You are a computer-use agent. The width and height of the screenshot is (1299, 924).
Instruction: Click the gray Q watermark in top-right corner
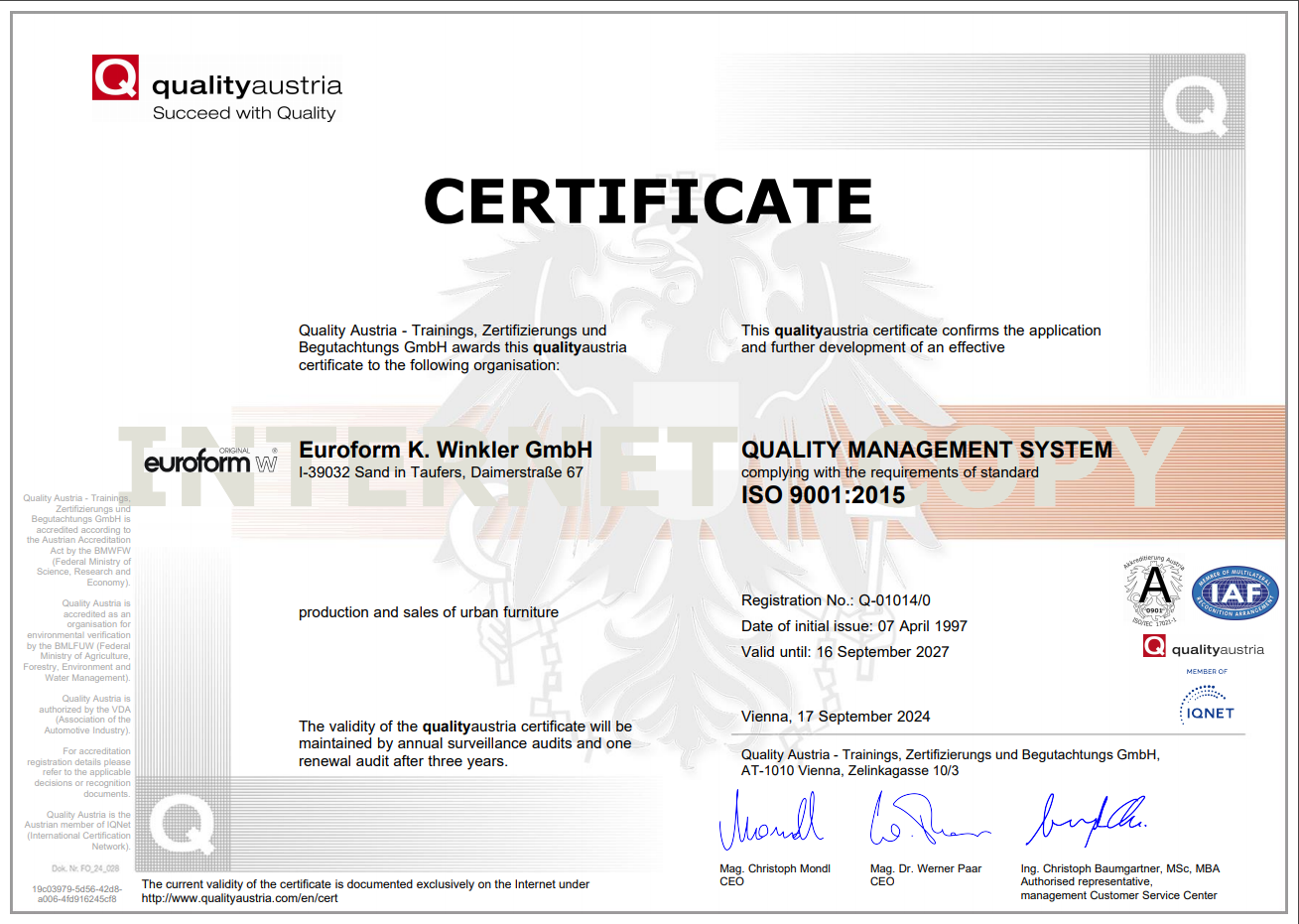pyautogui.click(x=1194, y=105)
